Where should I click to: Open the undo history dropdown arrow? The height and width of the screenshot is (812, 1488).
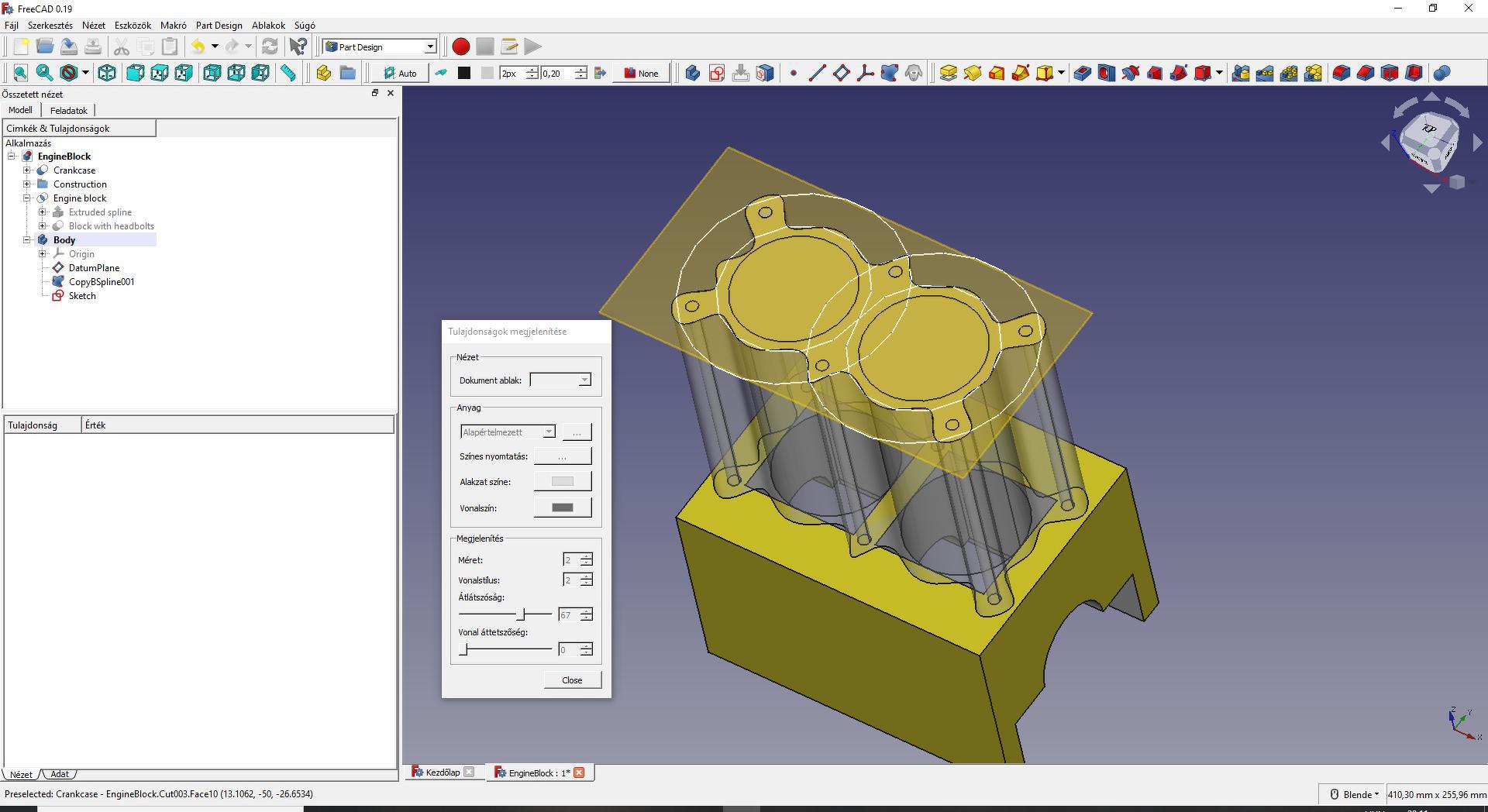[215, 46]
